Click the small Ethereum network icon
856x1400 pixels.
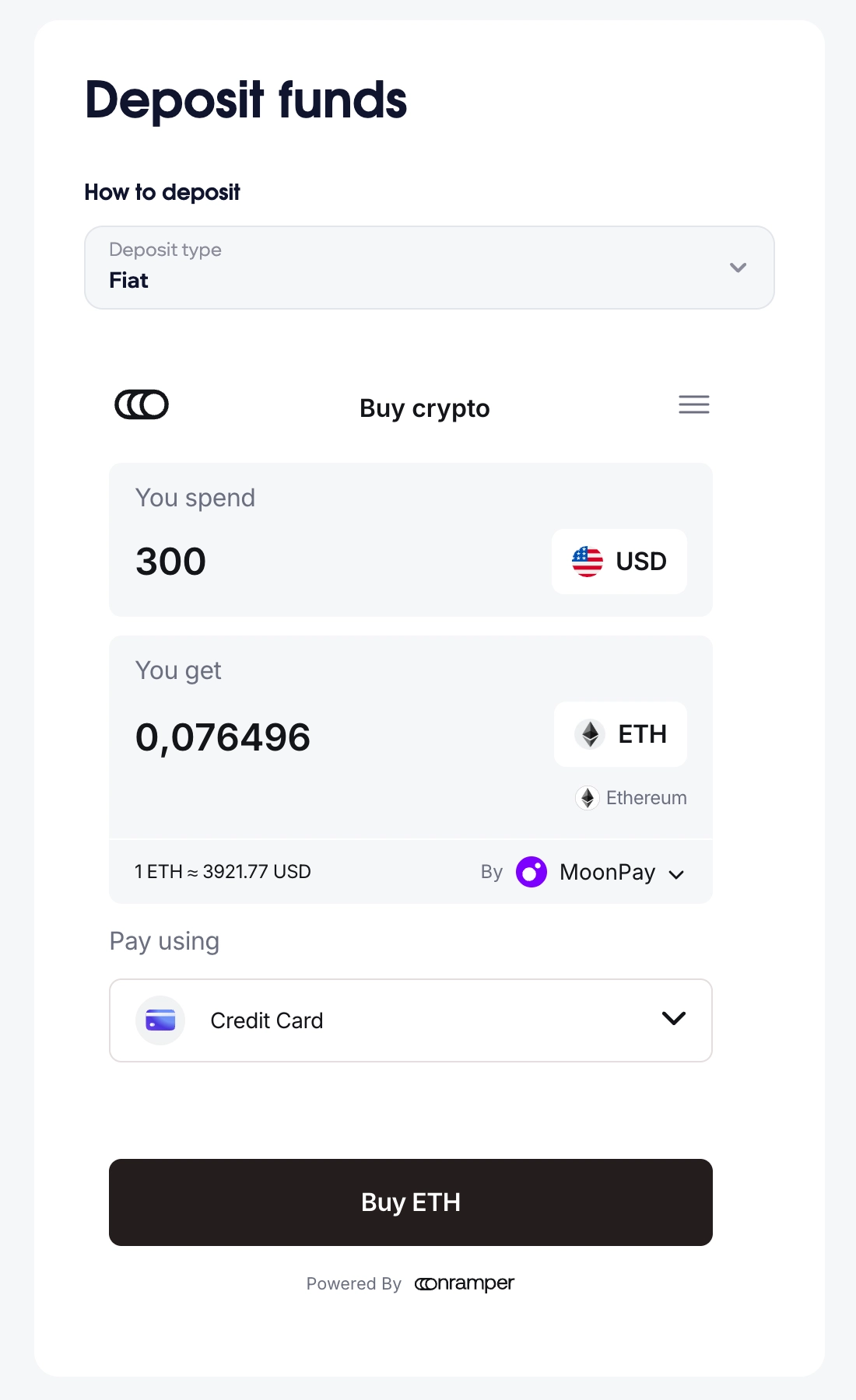pyautogui.click(x=588, y=798)
